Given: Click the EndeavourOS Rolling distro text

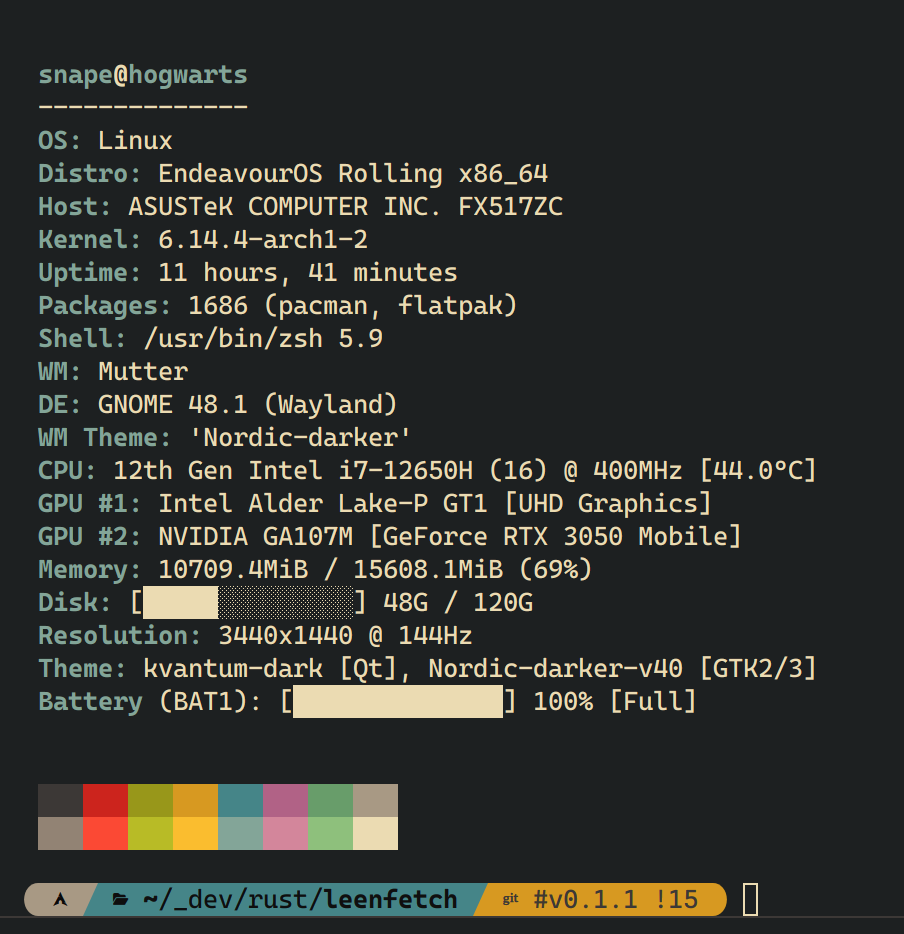Looking at the screenshot, I should tap(300, 174).
